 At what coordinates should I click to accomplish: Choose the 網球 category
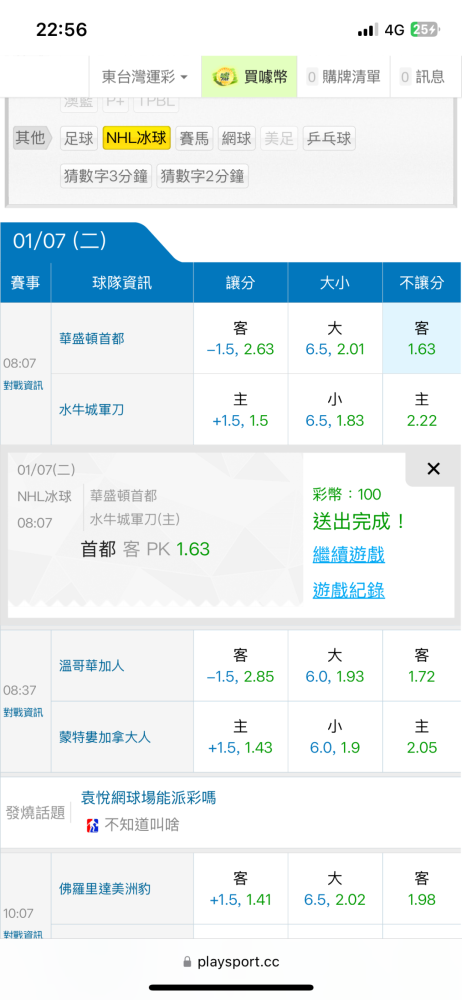pyautogui.click(x=236, y=138)
